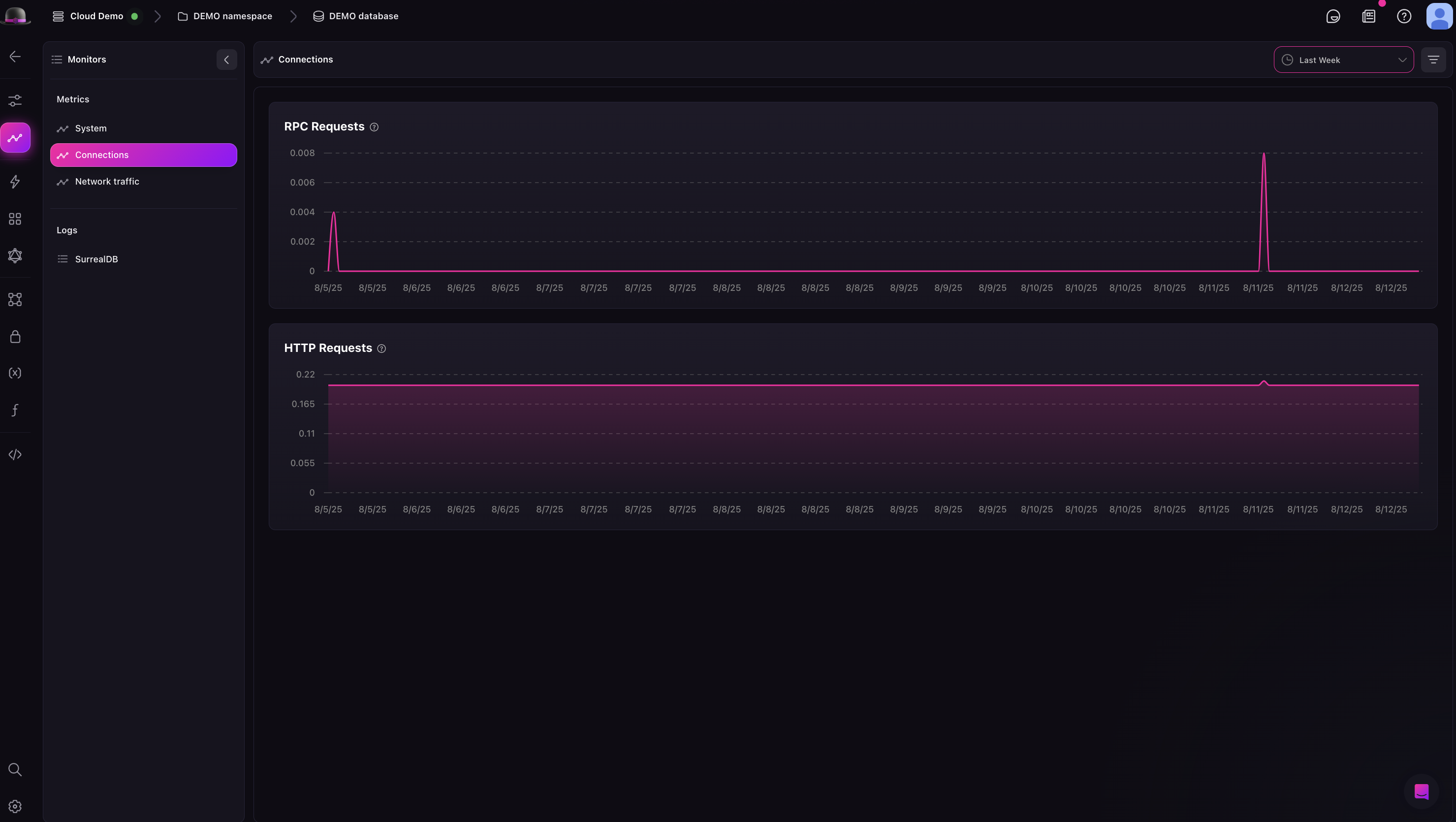Screen dimensions: 1456x822
Task: Select SurrealDB under Logs
Action: (96, 258)
